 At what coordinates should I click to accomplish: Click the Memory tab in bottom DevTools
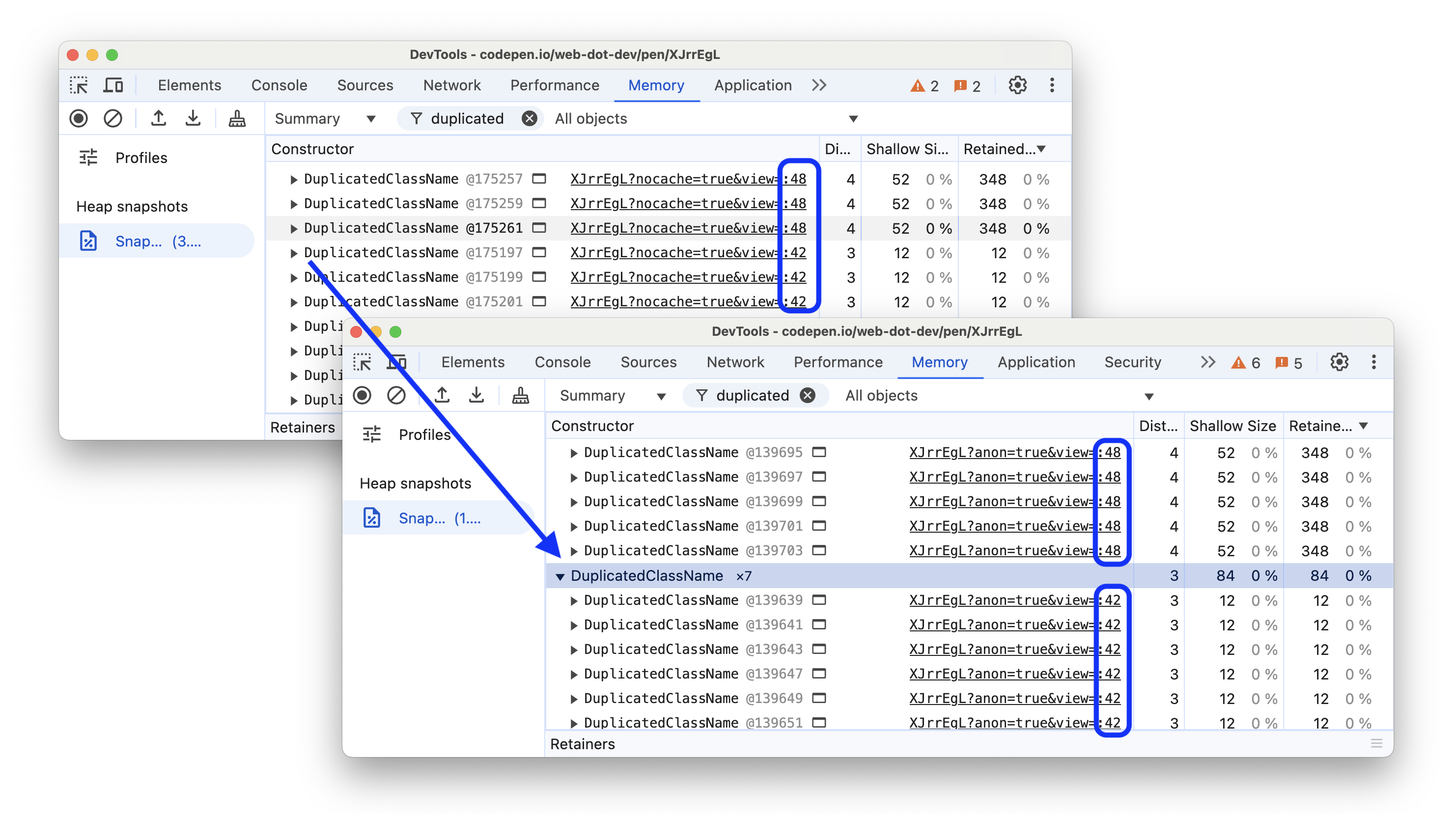pos(938,362)
